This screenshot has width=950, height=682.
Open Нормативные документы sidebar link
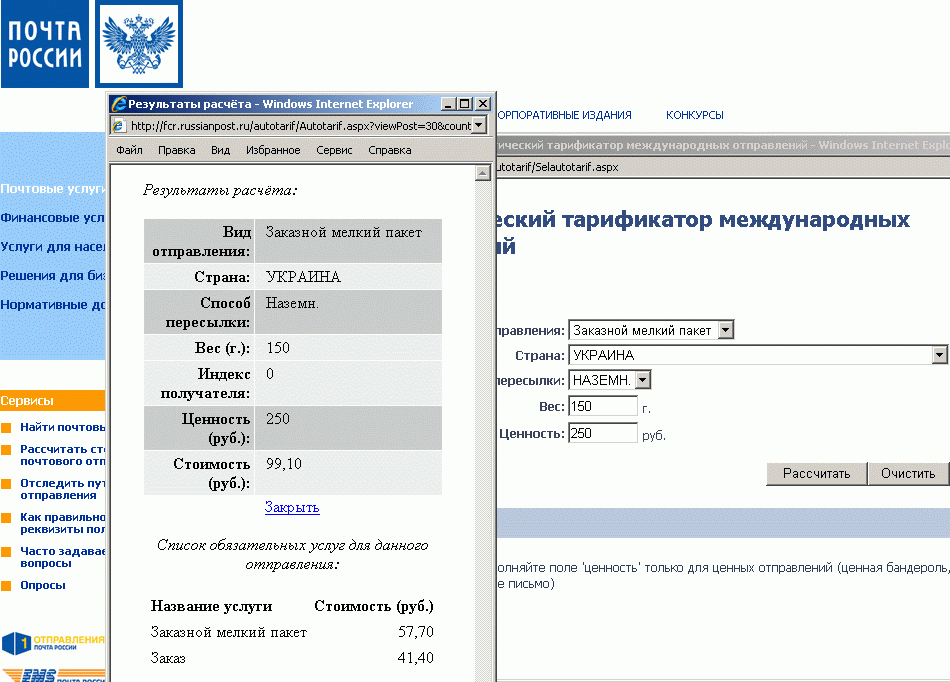53,305
